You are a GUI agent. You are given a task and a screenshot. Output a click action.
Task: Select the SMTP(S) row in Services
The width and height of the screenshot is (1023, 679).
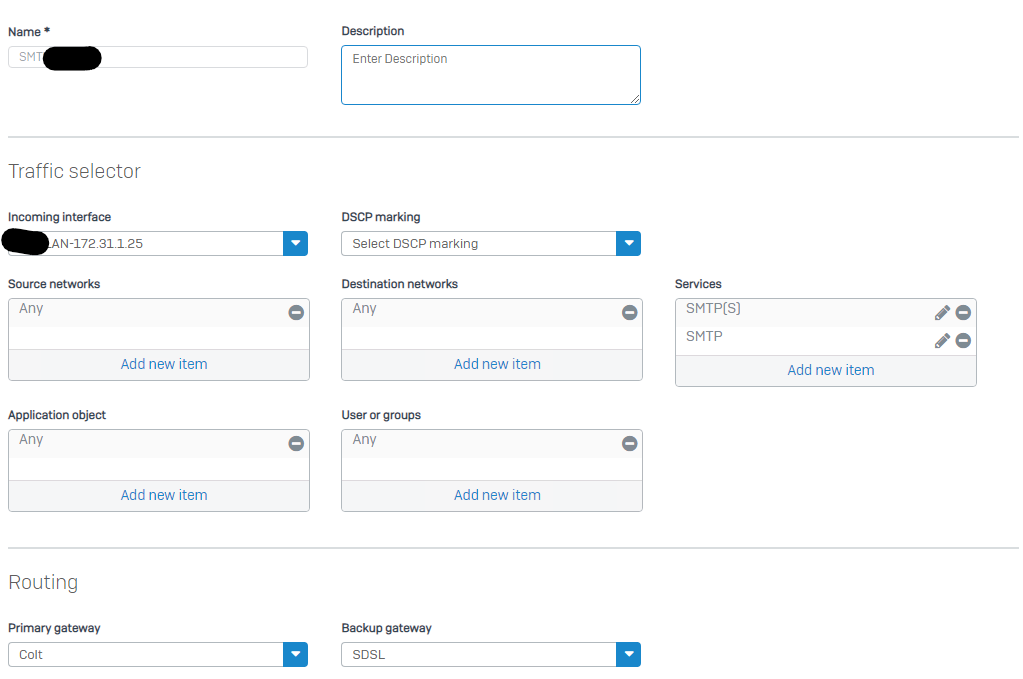tap(826, 312)
